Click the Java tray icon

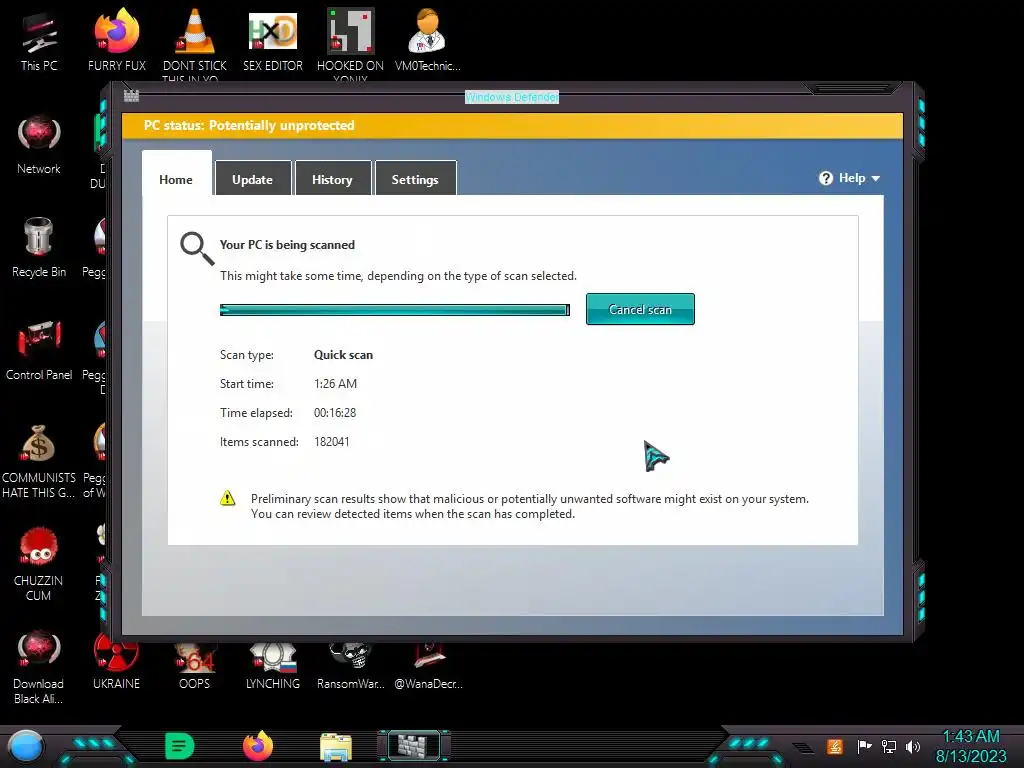[835, 746]
